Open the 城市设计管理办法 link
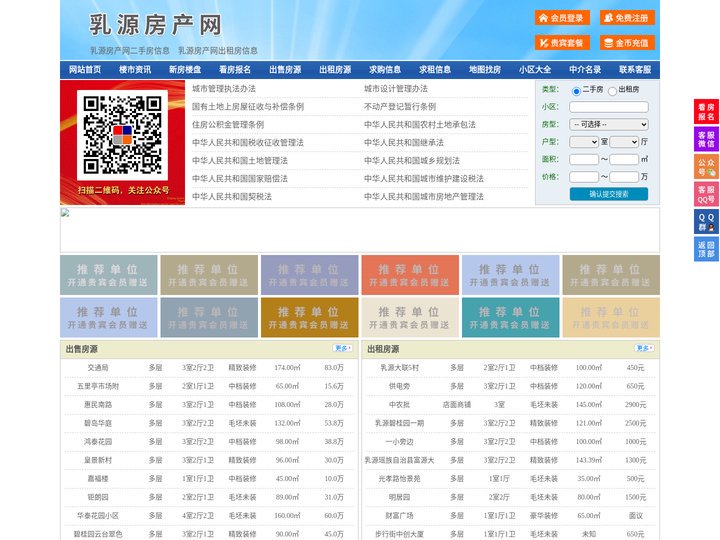 pos(396,89)
